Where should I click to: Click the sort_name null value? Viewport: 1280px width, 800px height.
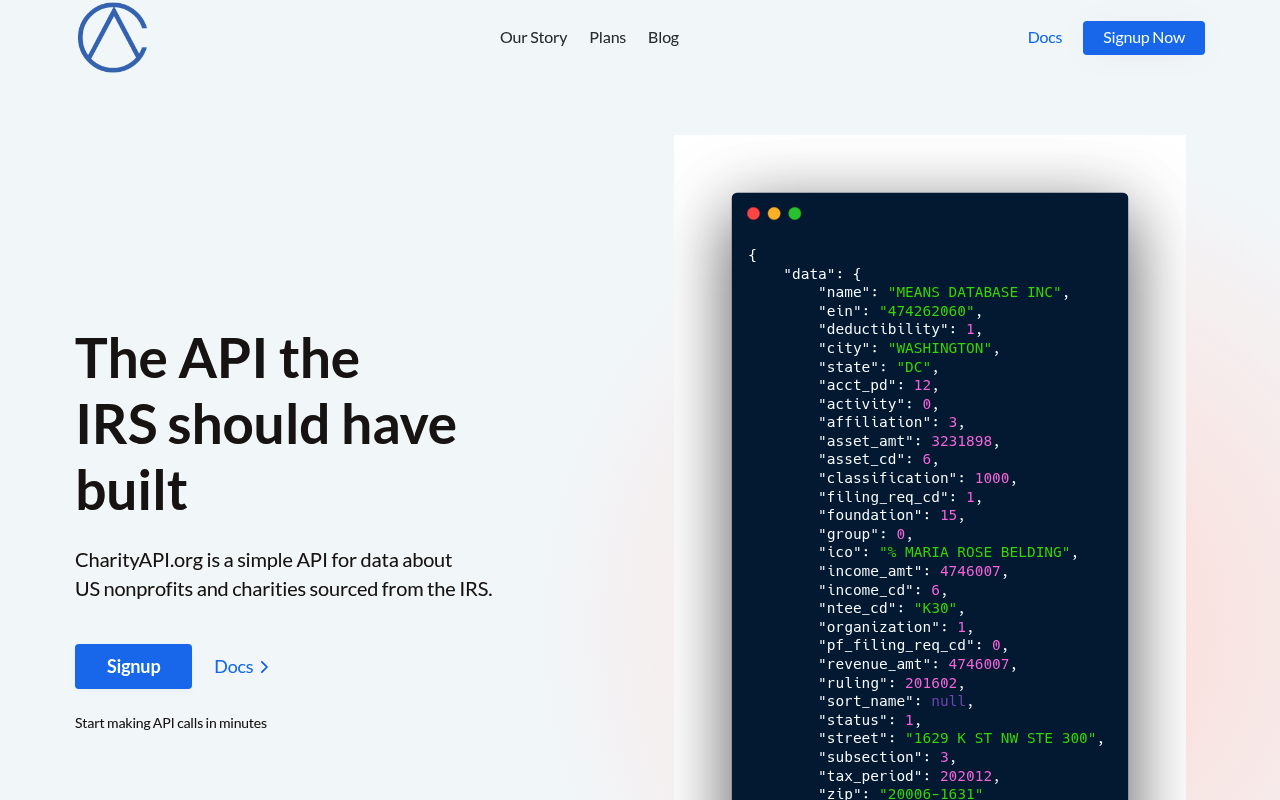click(x=949, y=701)
